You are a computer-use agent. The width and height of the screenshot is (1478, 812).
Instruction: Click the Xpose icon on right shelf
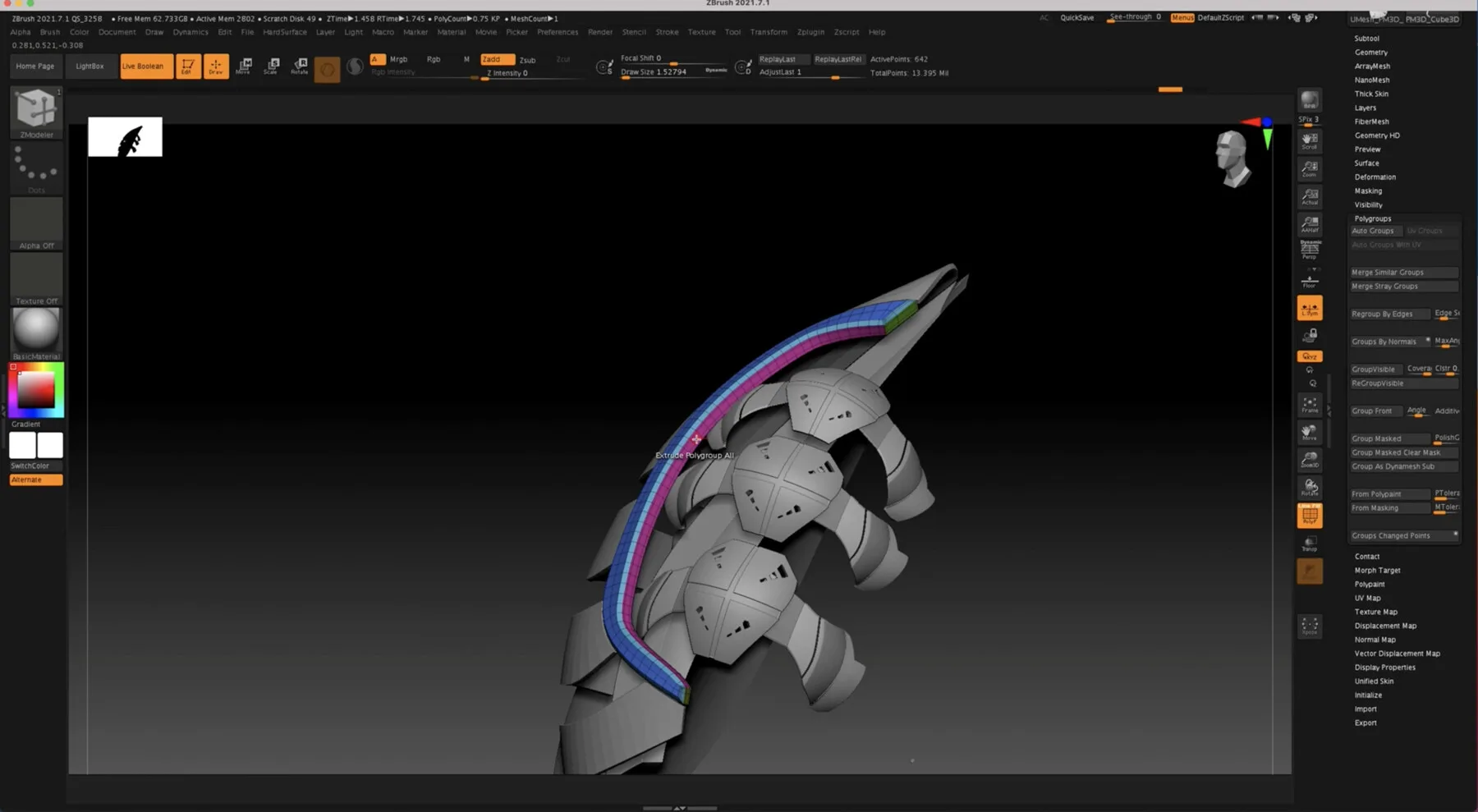[1310, 626]
